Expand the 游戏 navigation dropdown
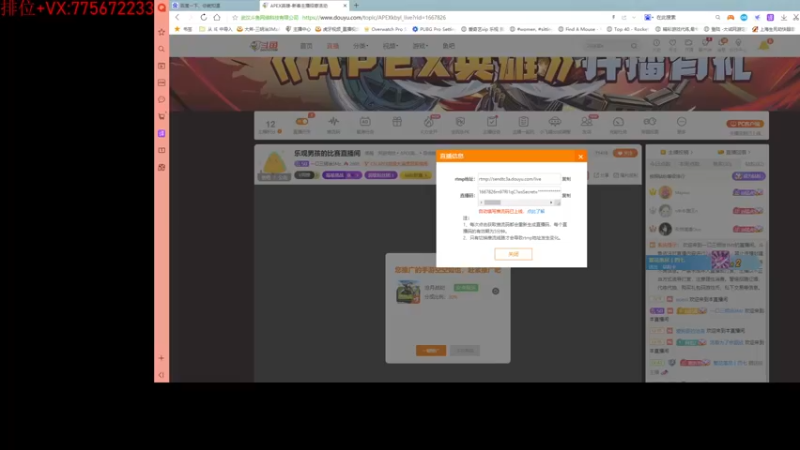Screen dimensions: 800x450 (x=420, y=46)
